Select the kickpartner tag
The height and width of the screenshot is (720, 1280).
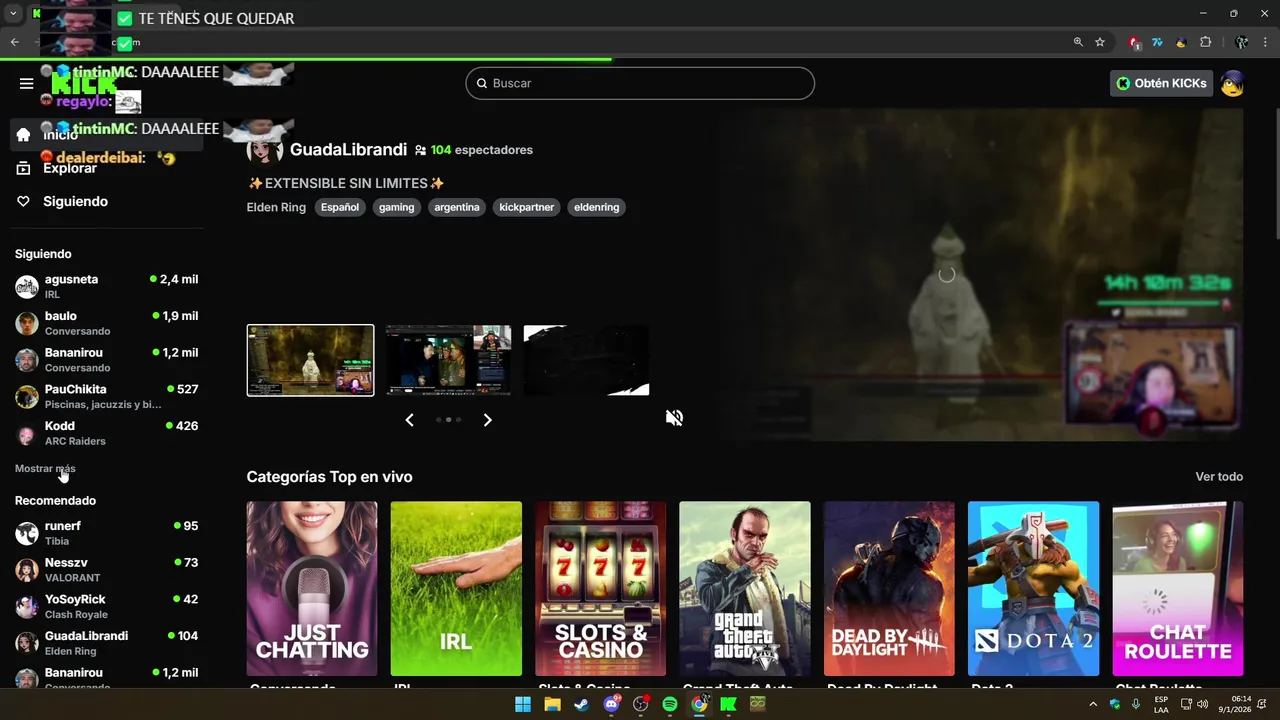point(527,207)
